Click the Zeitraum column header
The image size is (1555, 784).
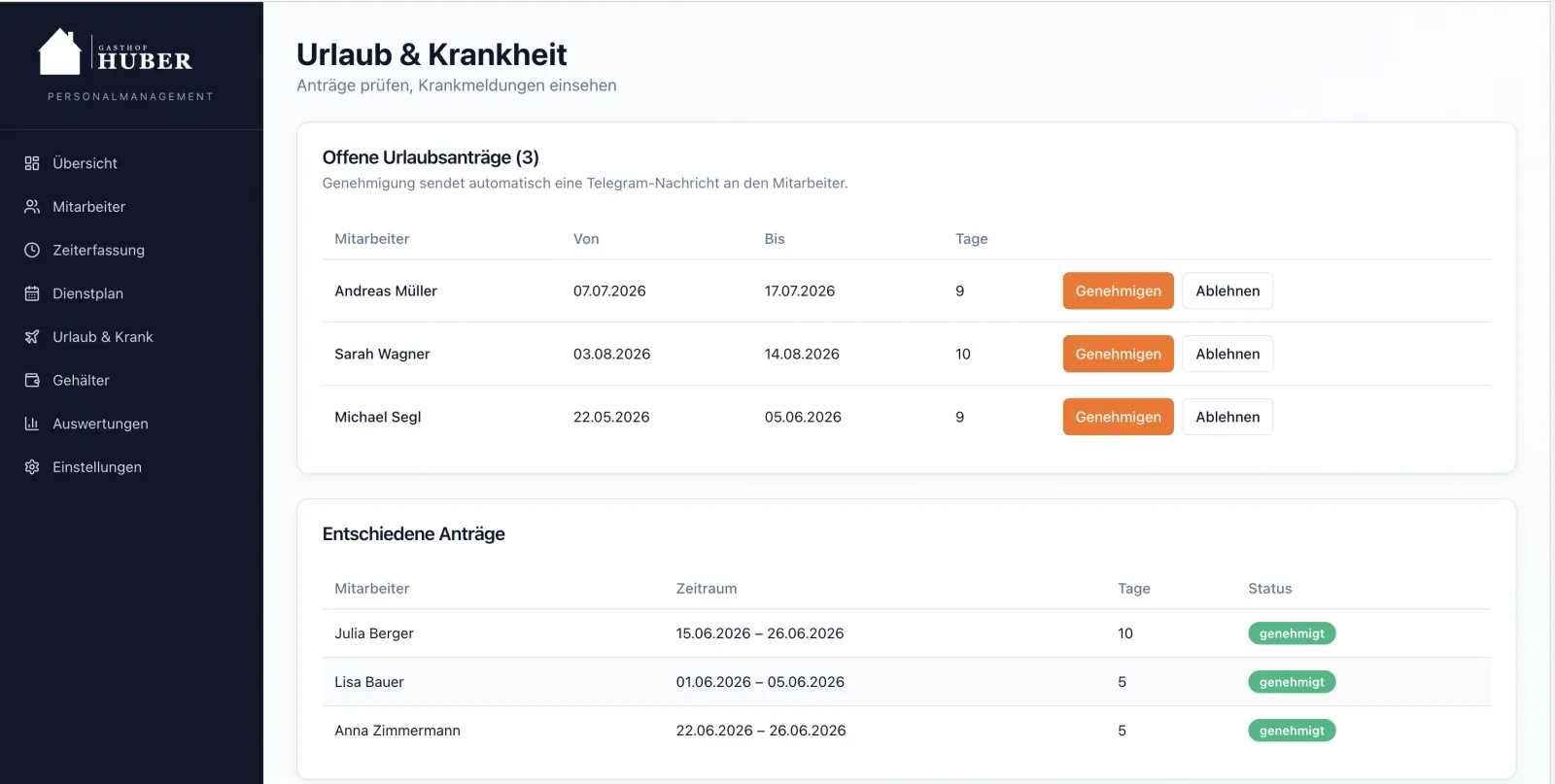coord(707,589)
